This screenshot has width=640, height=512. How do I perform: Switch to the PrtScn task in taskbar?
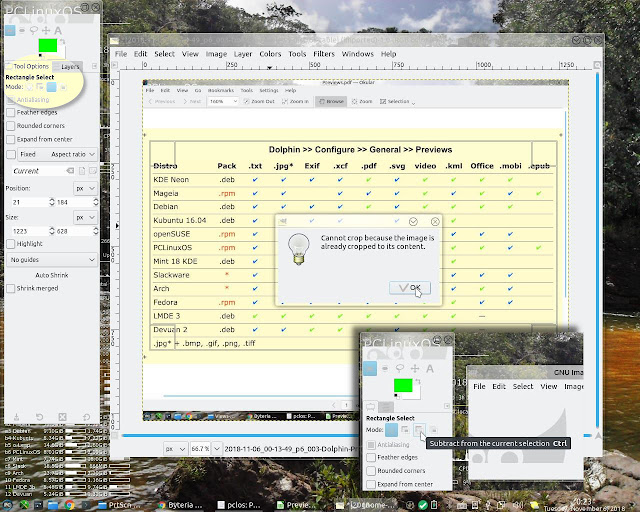tap(119, 505)
